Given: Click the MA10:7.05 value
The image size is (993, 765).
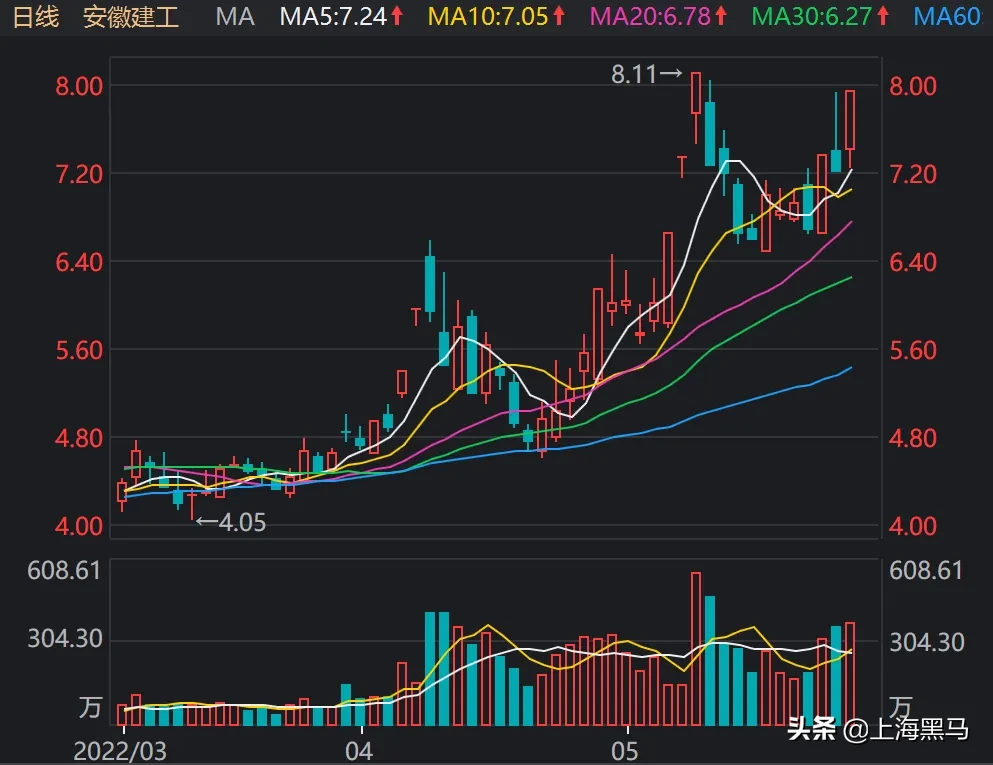Looking at the screenshot, I should pos(488,17).
